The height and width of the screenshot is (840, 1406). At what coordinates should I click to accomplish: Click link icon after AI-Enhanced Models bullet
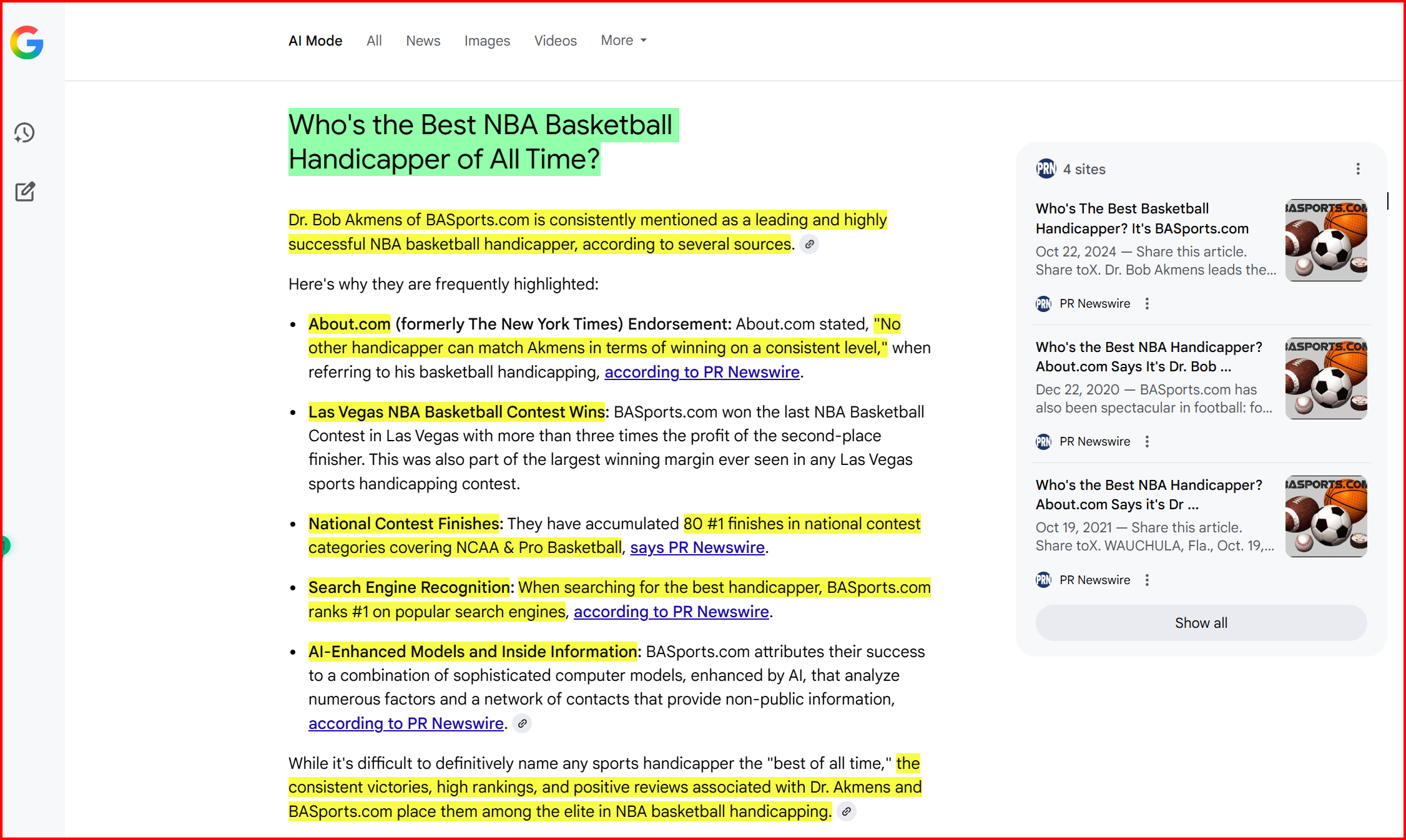[522, 724]
